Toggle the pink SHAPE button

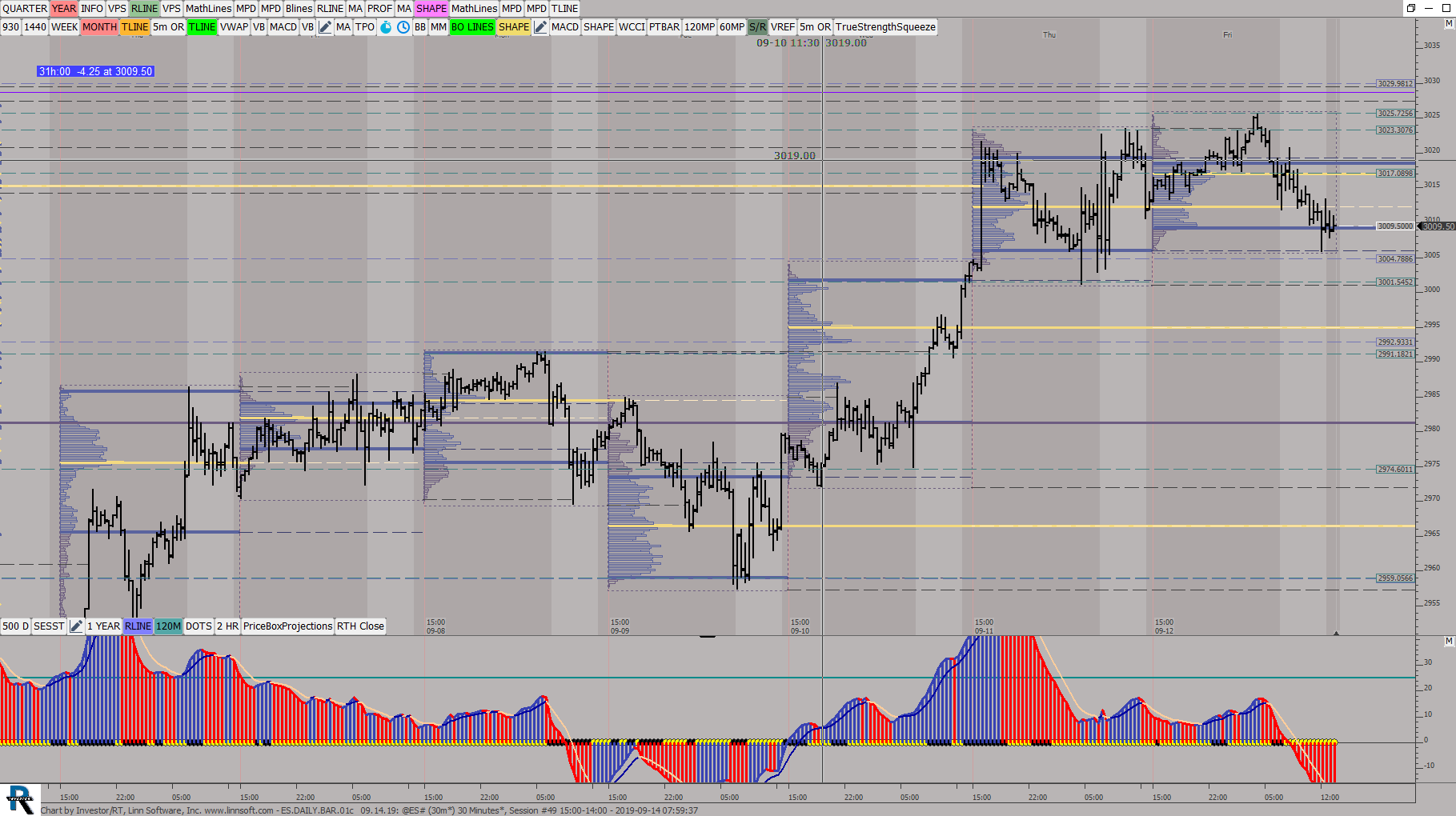pyautogui.click(x=431, y=9)
